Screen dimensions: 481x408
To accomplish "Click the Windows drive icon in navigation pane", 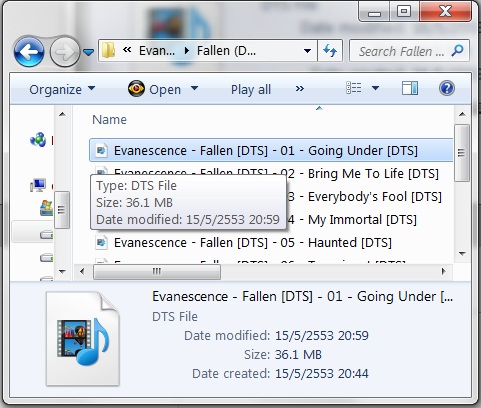I will 46,209.
